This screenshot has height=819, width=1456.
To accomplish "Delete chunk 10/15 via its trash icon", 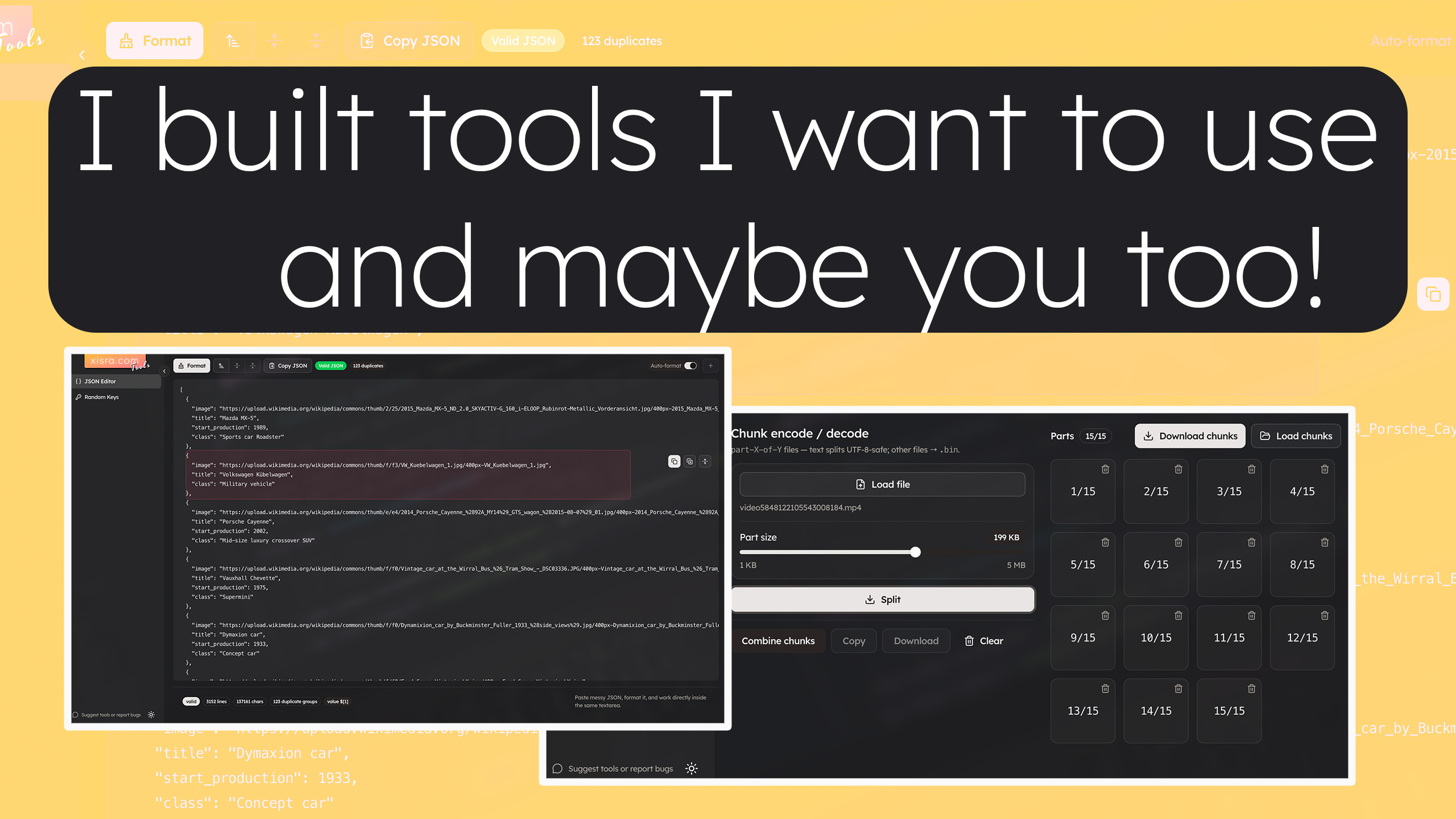I will (x=1178, y=615).
